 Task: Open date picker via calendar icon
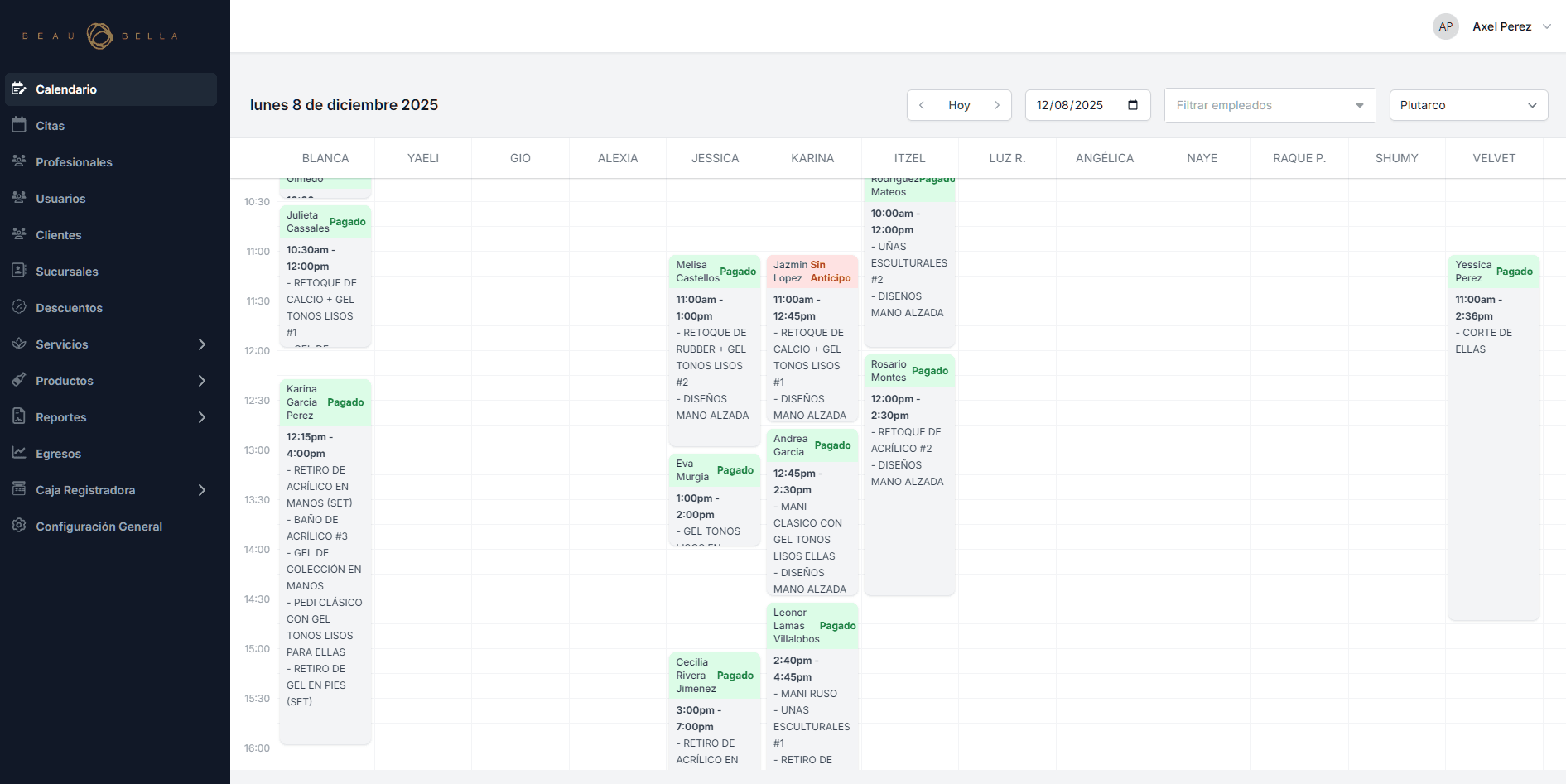point(1133,105)
